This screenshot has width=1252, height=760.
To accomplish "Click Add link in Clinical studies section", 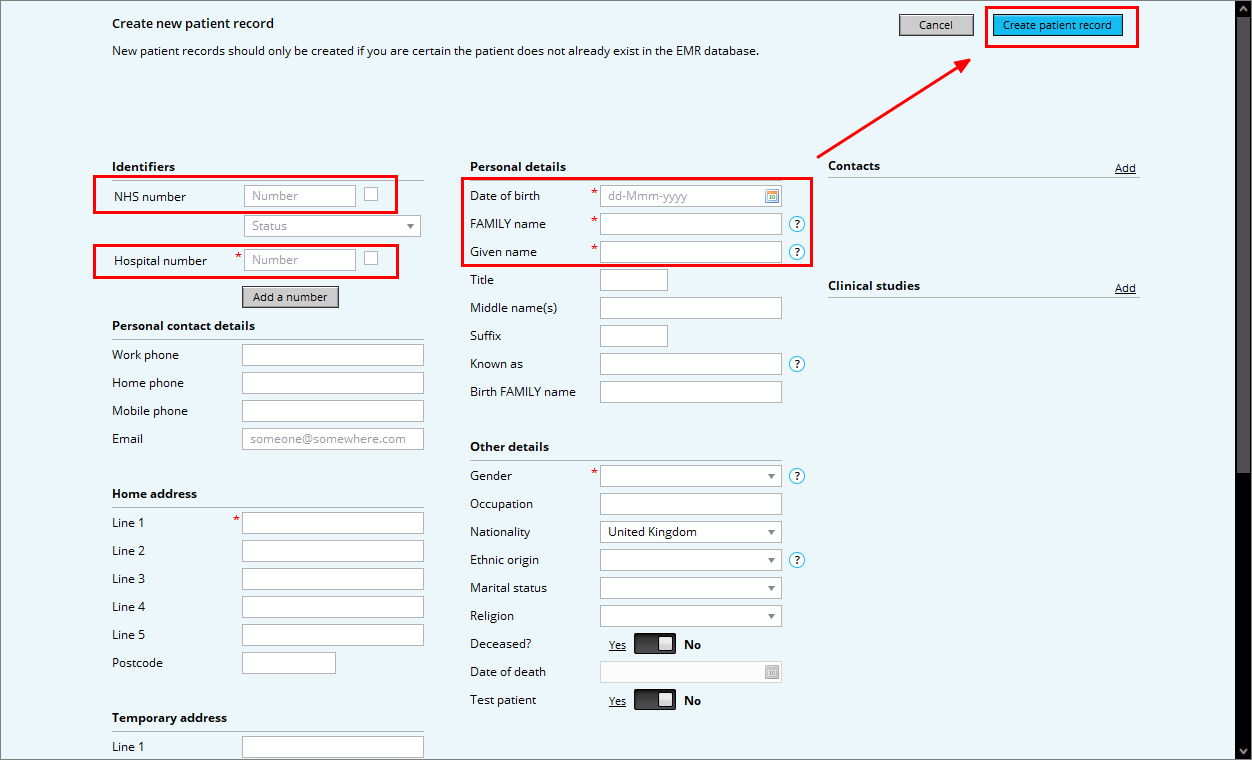I will [1125, 288].
